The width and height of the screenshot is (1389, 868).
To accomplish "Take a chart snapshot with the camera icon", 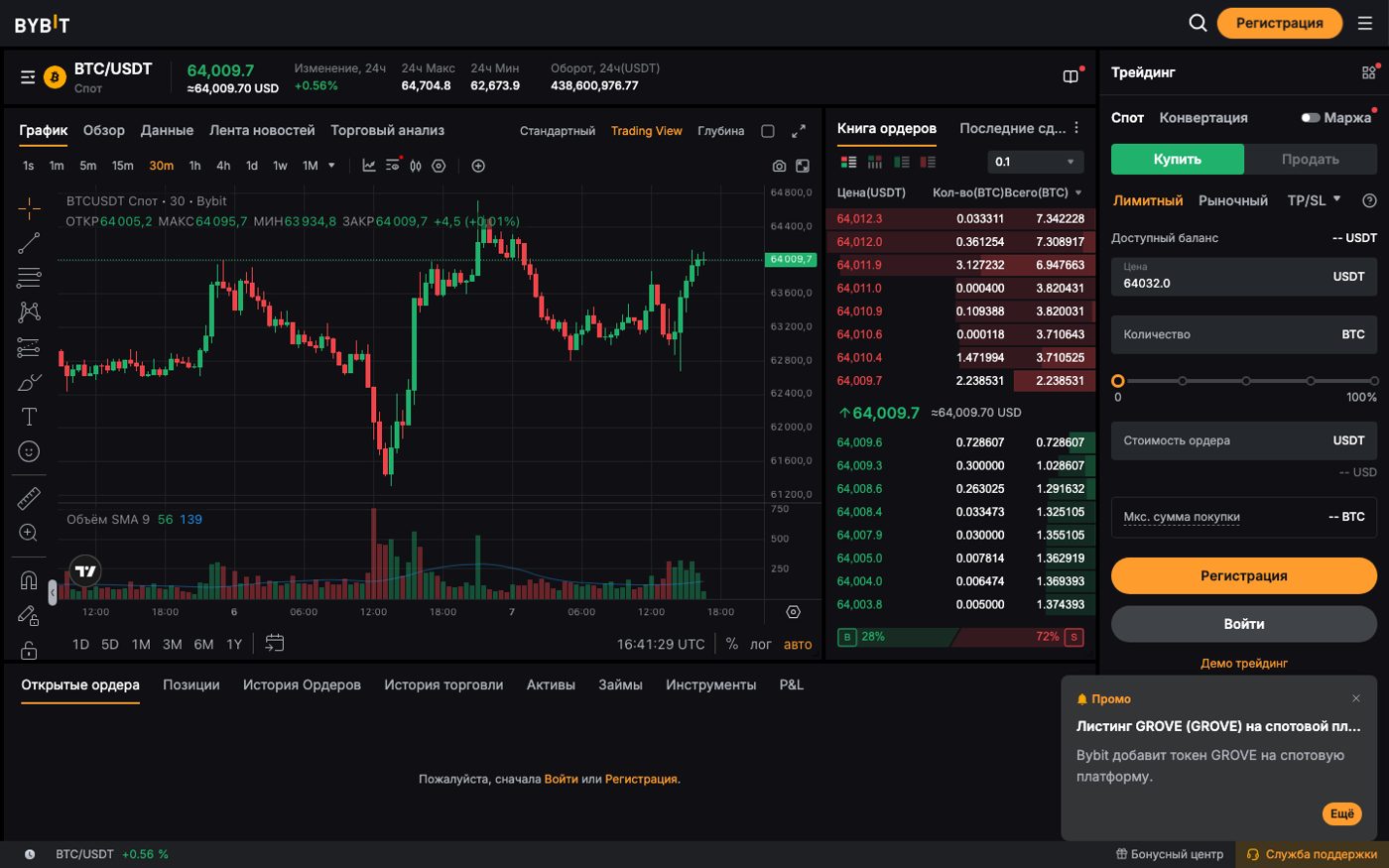I will point(779,166).
